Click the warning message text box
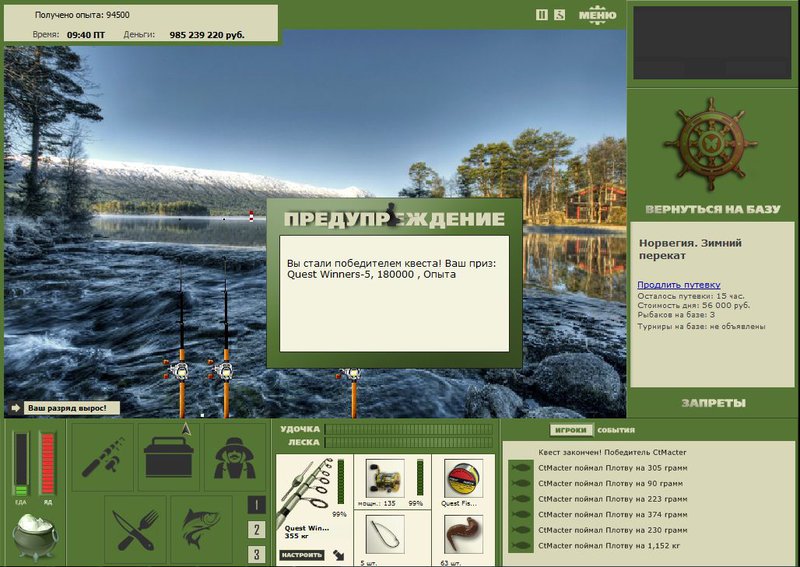Image resolution: width=800 pixels, height=567 pixels. [394, 293]
